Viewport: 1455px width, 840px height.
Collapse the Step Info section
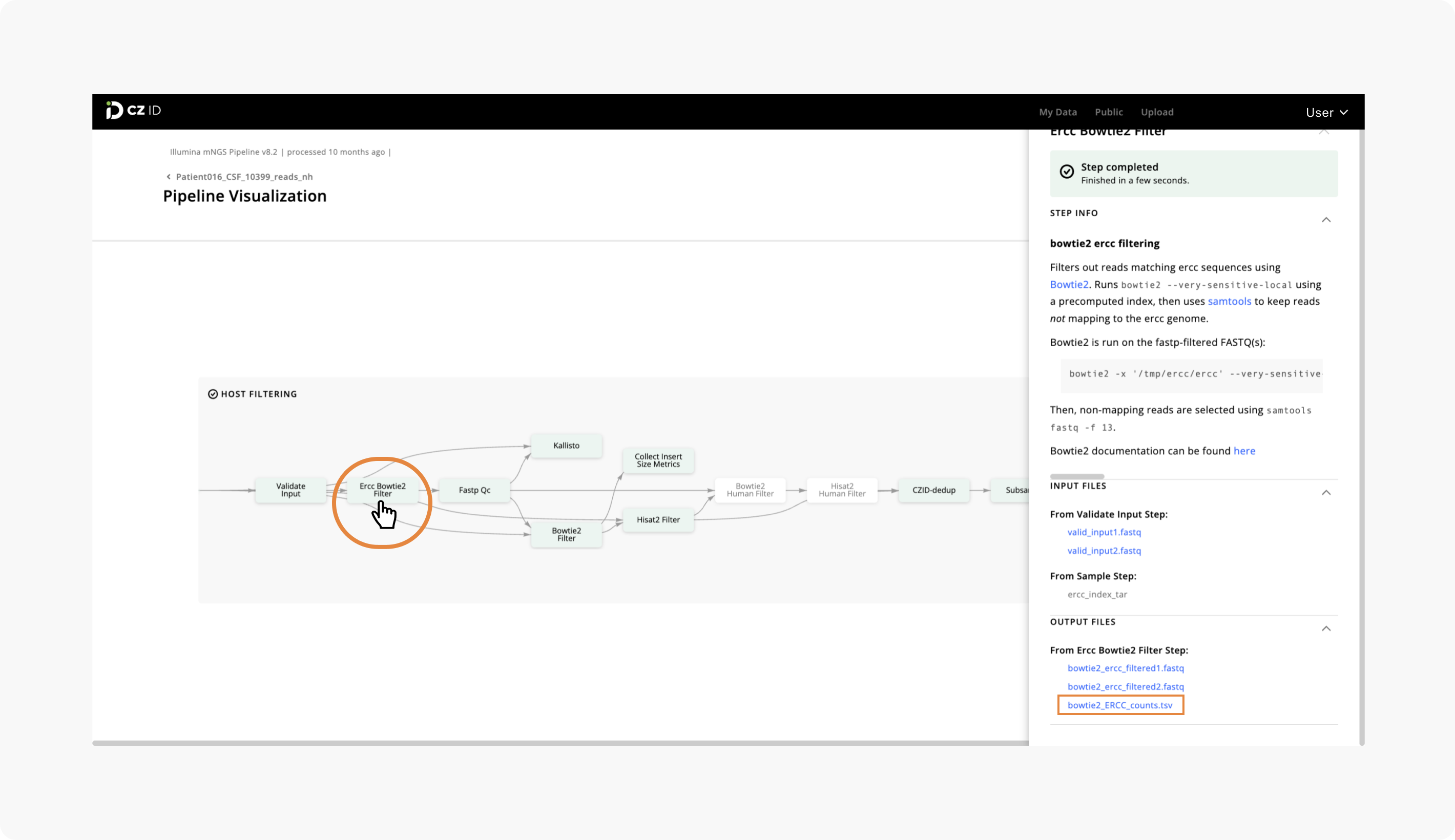tap(1326, 220)
